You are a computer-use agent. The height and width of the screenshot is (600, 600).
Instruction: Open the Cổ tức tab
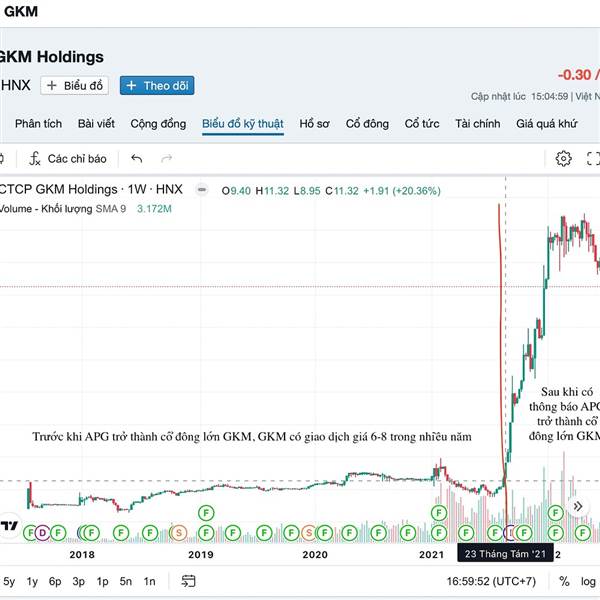tap(422, 124)
